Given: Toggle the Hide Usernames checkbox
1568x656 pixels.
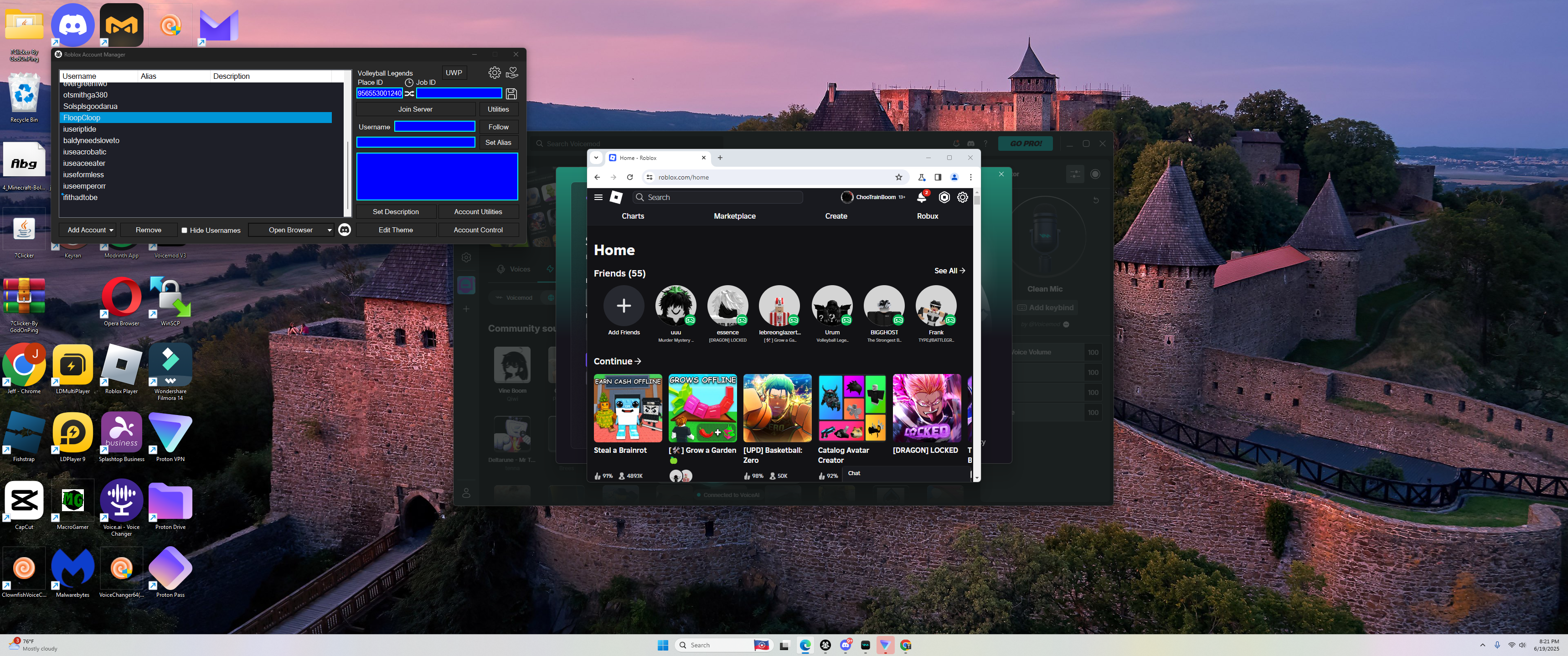Looking at the screenshot, I should click(185, 231).
